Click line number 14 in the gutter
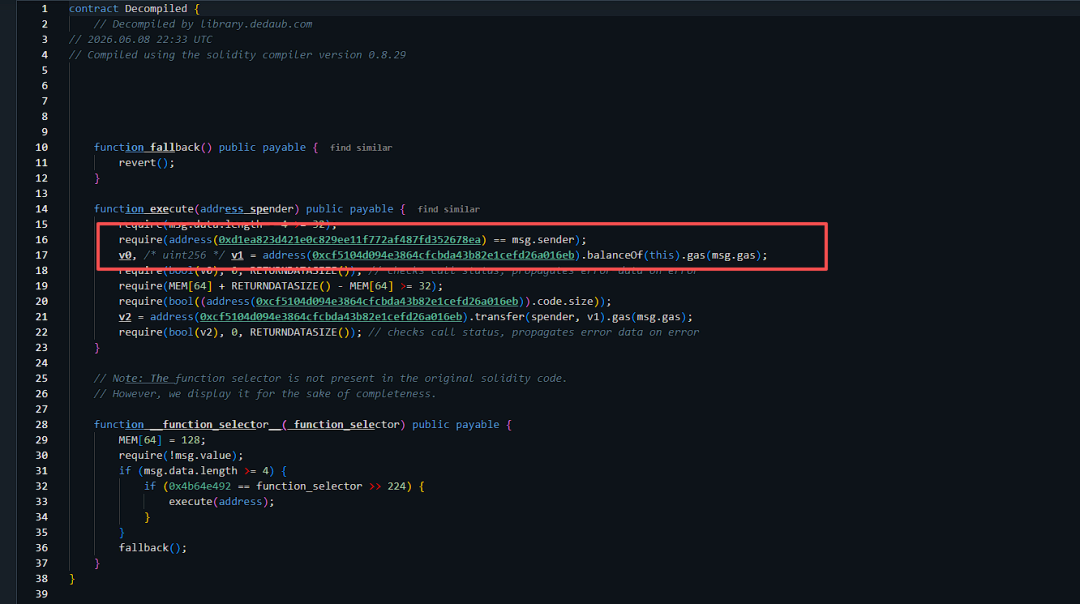 coord(42,209)
